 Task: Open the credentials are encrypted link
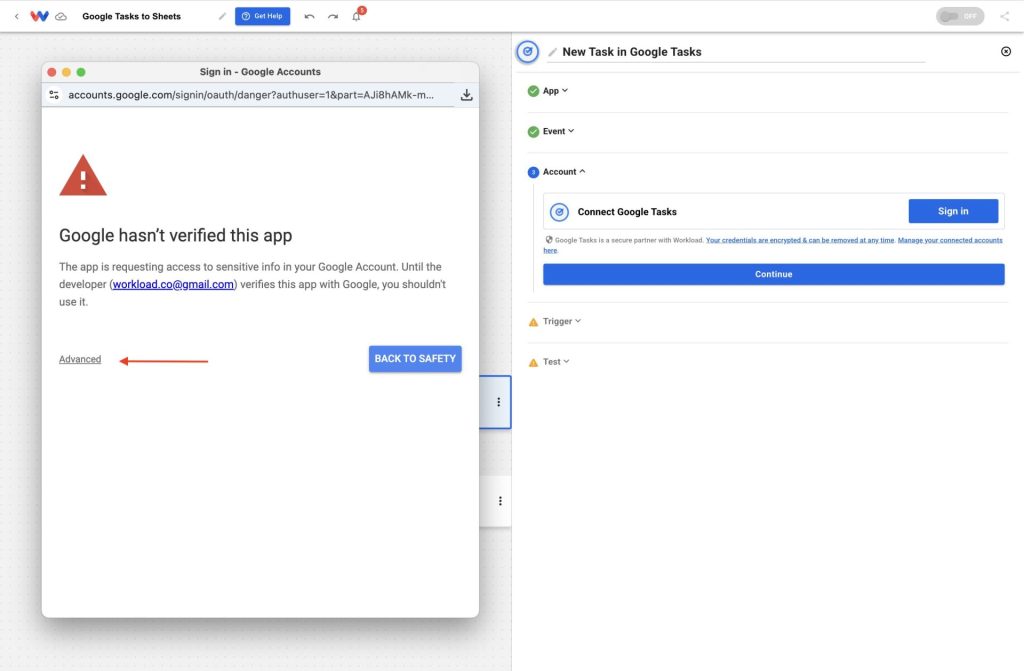(x=800, y=240)
